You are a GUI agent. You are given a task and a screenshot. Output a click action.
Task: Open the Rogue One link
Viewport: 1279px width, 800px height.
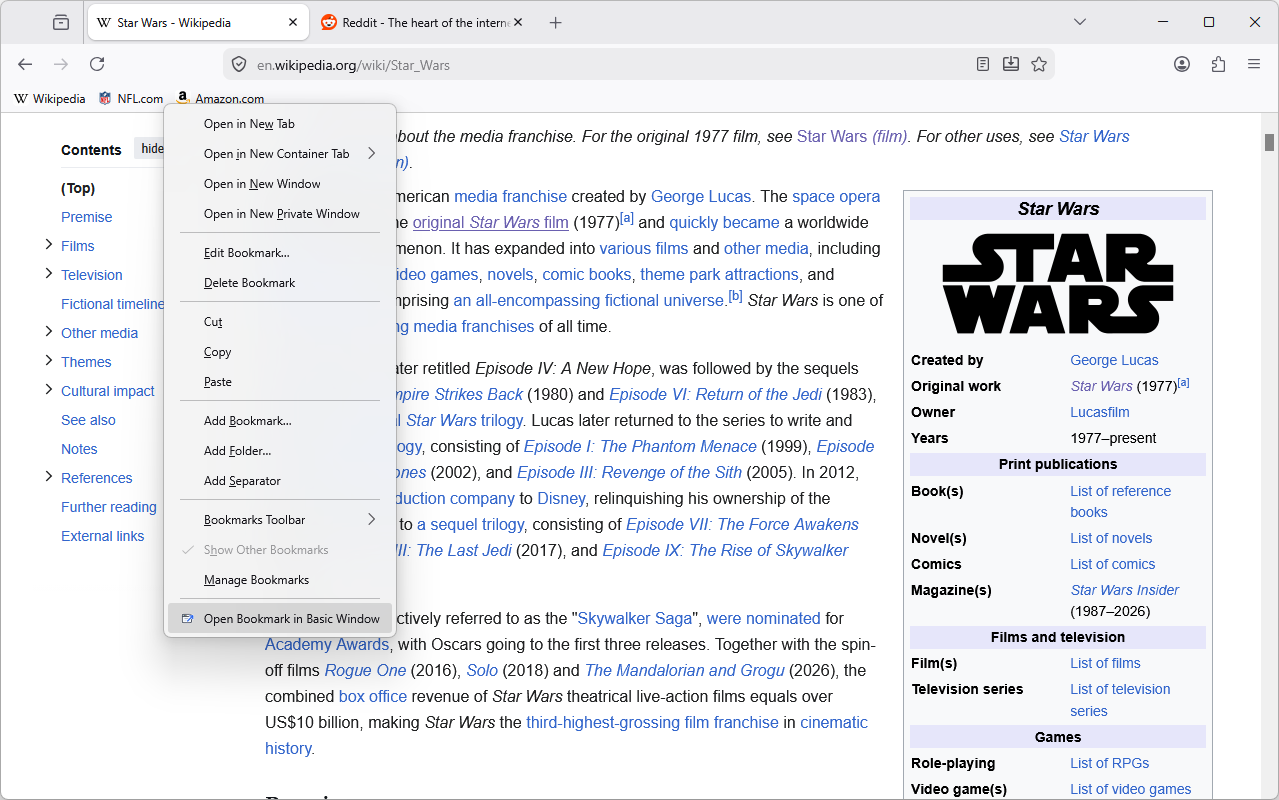tap(365, 670)
